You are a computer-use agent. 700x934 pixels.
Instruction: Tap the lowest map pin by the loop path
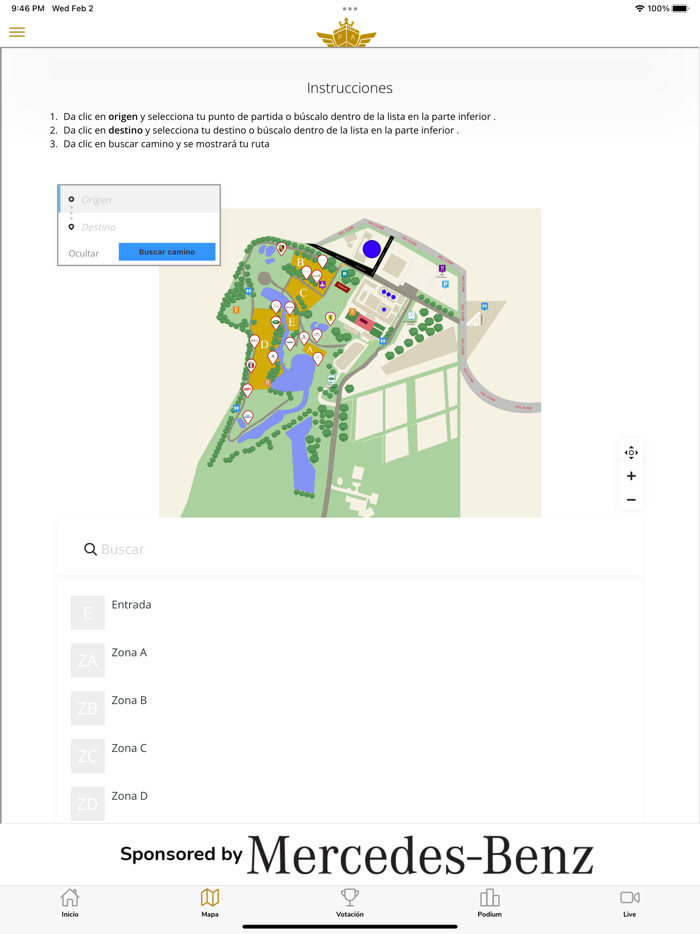tap(248, 417)
